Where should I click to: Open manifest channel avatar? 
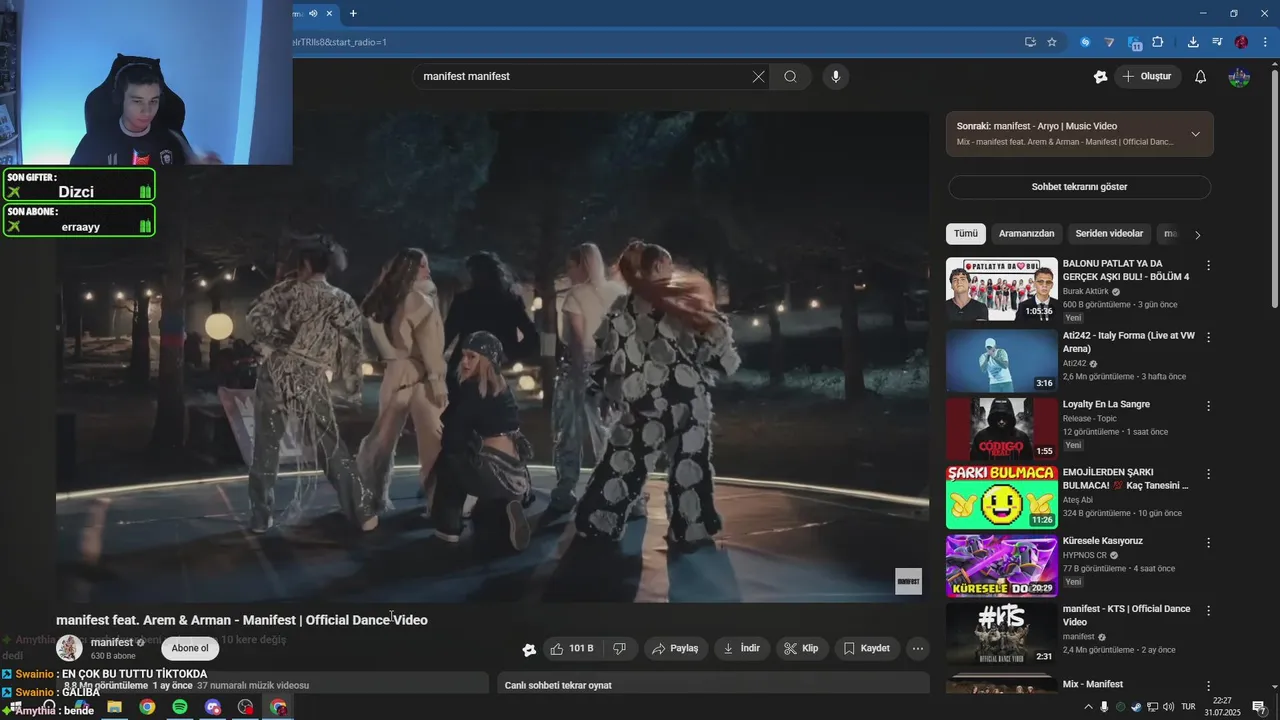click(x=69, y=648)
